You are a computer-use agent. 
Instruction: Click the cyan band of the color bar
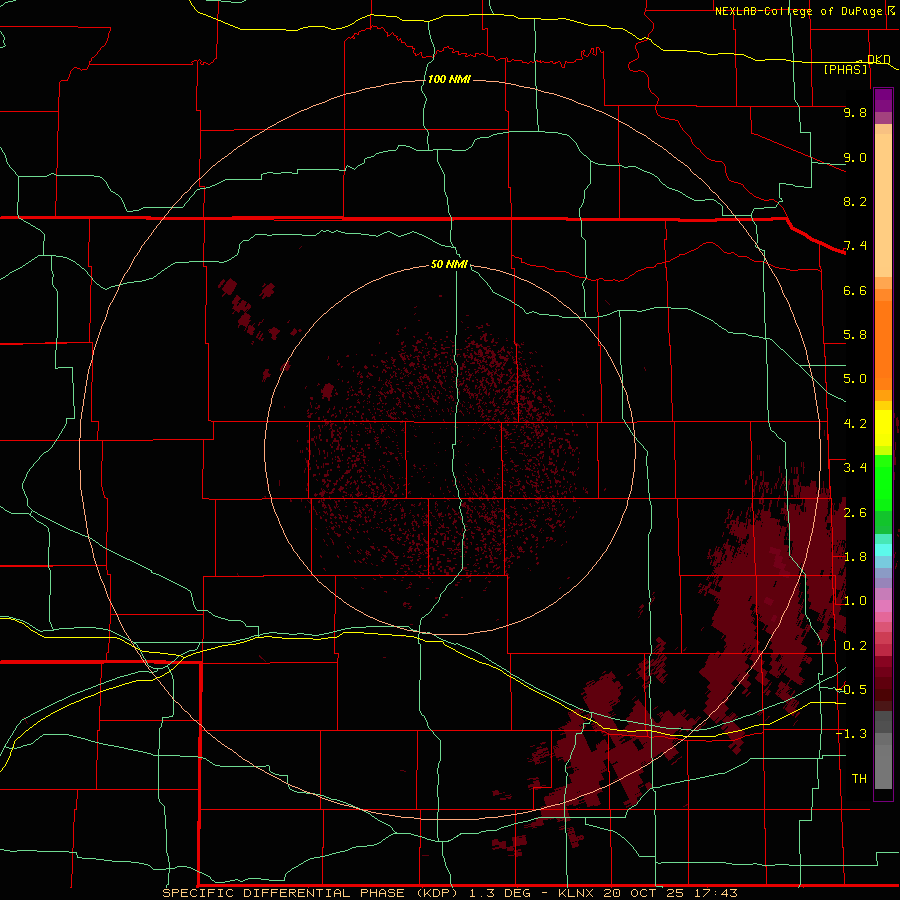(x=883, y=550)
